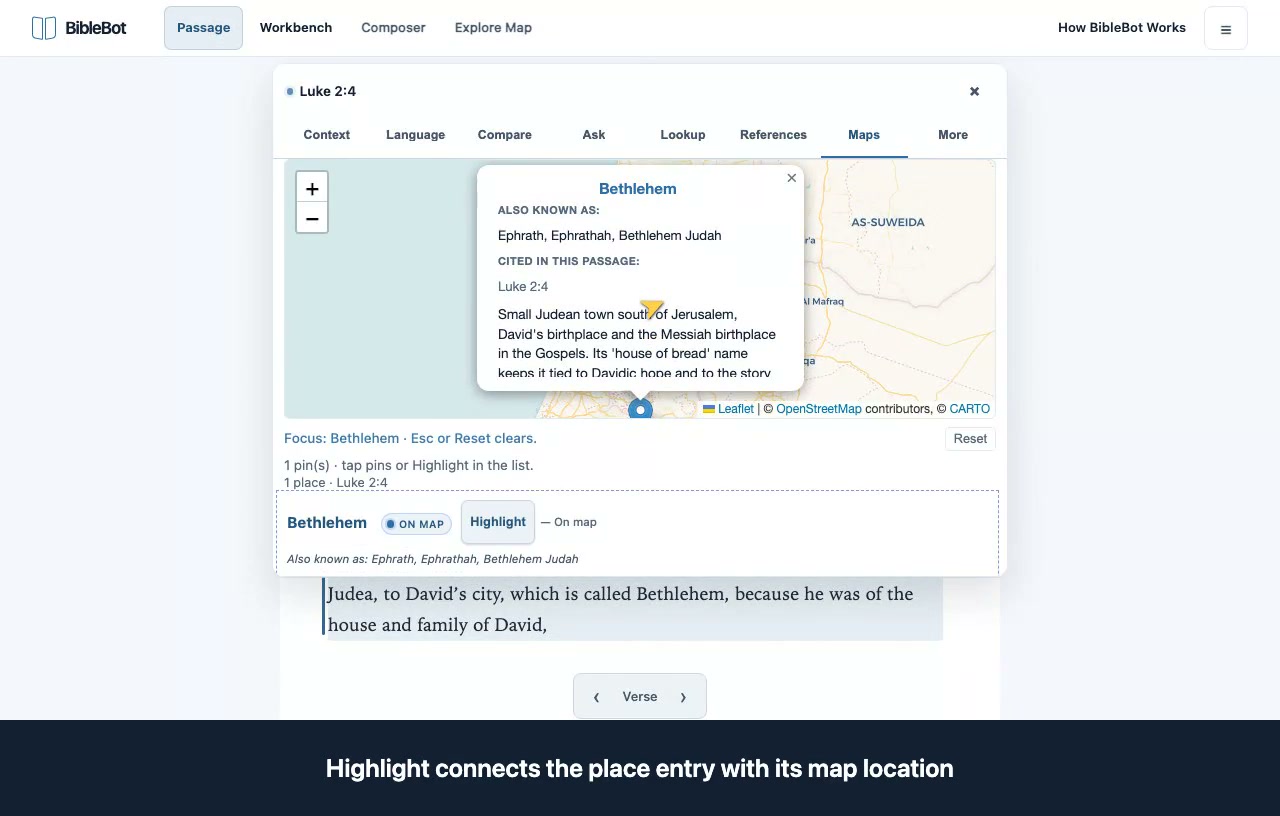1280x816 pixels.
Task: Open How BibleBot Works link
Action: [1122, 28]
